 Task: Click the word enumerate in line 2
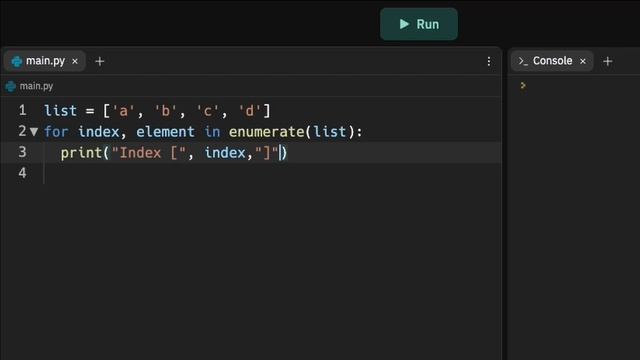point(266,132)
